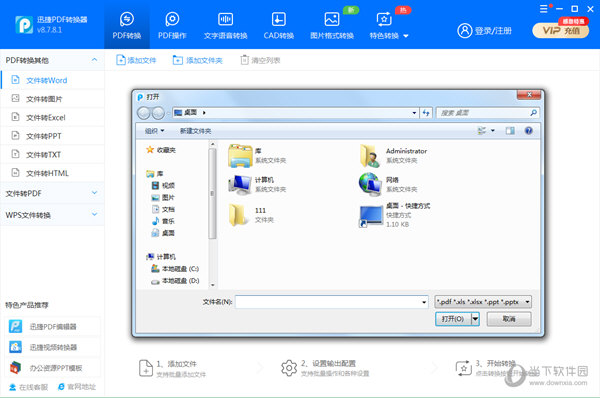This screenshot has width=600, height=398.
Task: Select 图片 library in navigation tree
Action: [x=163, y=197]
